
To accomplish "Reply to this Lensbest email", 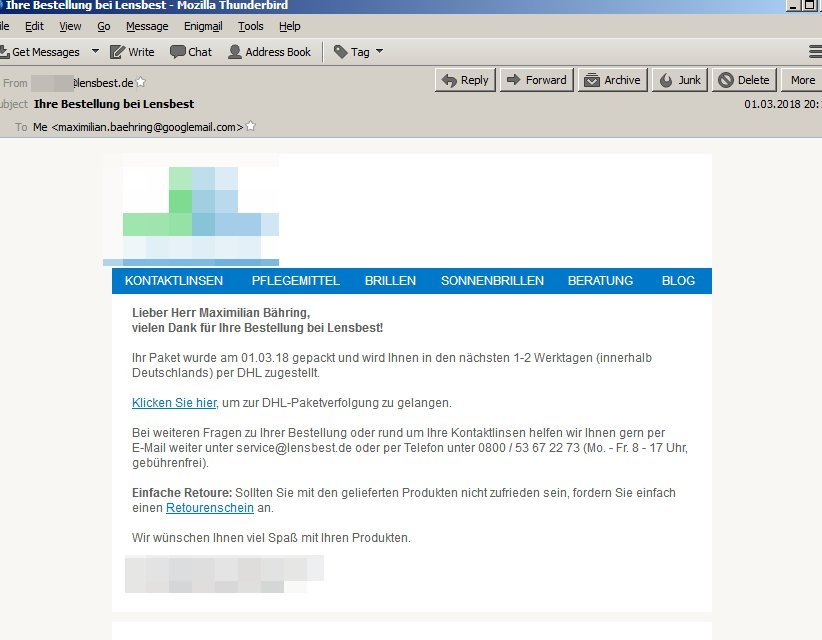I will [x=465, y=80].
